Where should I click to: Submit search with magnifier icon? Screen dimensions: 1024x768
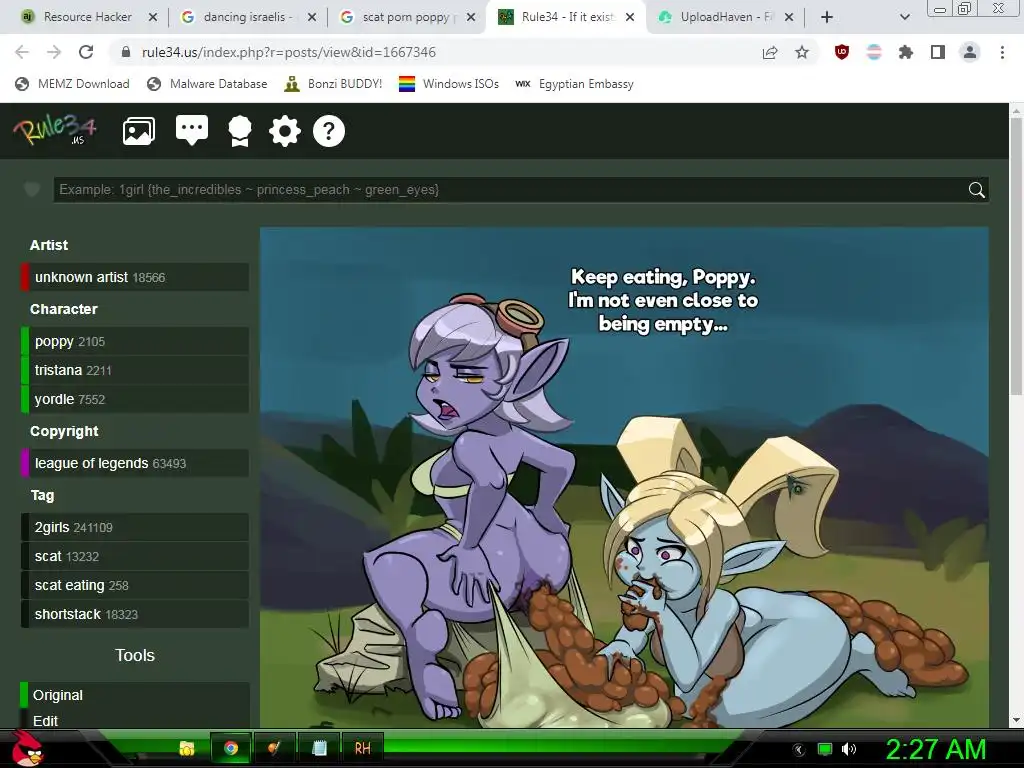click(x=976, y=190)
